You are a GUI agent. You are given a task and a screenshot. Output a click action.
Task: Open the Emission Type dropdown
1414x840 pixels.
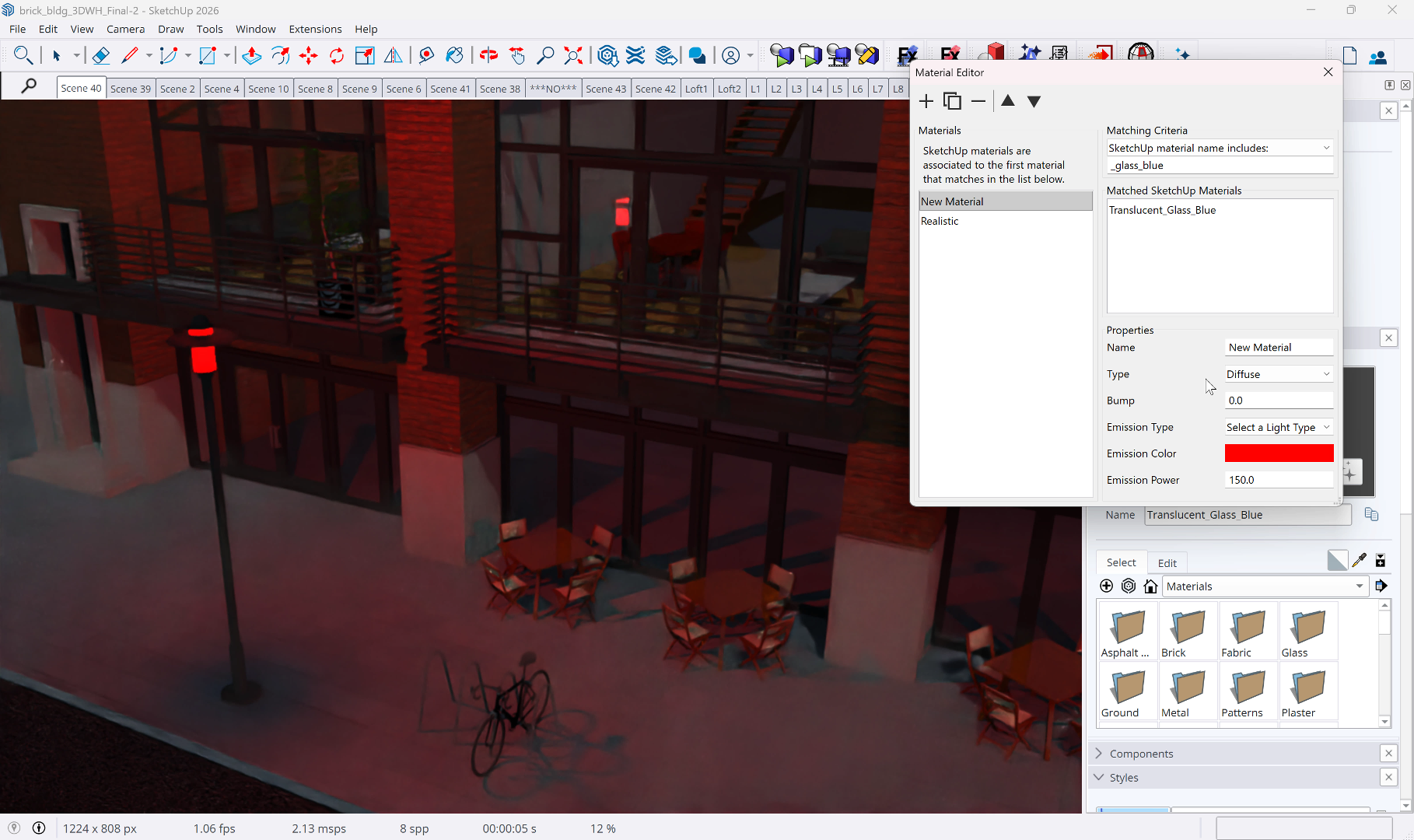(1278, 427)
